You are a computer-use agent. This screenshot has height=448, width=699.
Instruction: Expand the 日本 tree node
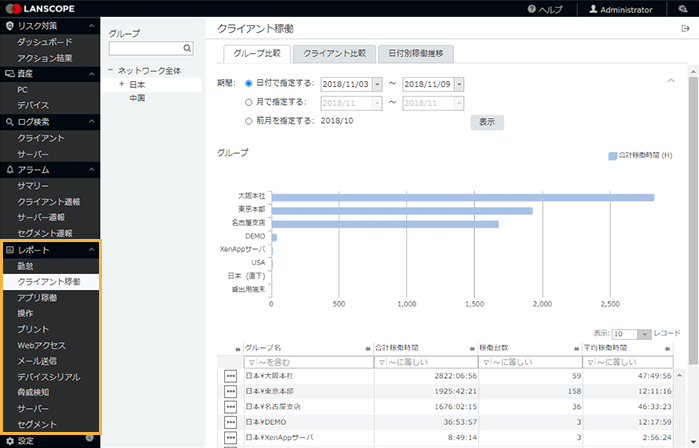tap(122, 85)
